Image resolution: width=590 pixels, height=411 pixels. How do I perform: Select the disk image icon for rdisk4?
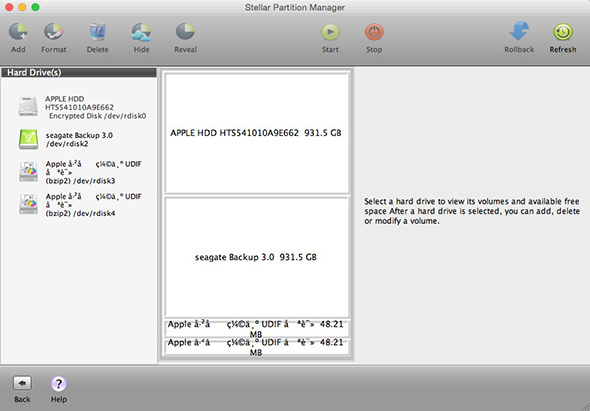(29, 204)
